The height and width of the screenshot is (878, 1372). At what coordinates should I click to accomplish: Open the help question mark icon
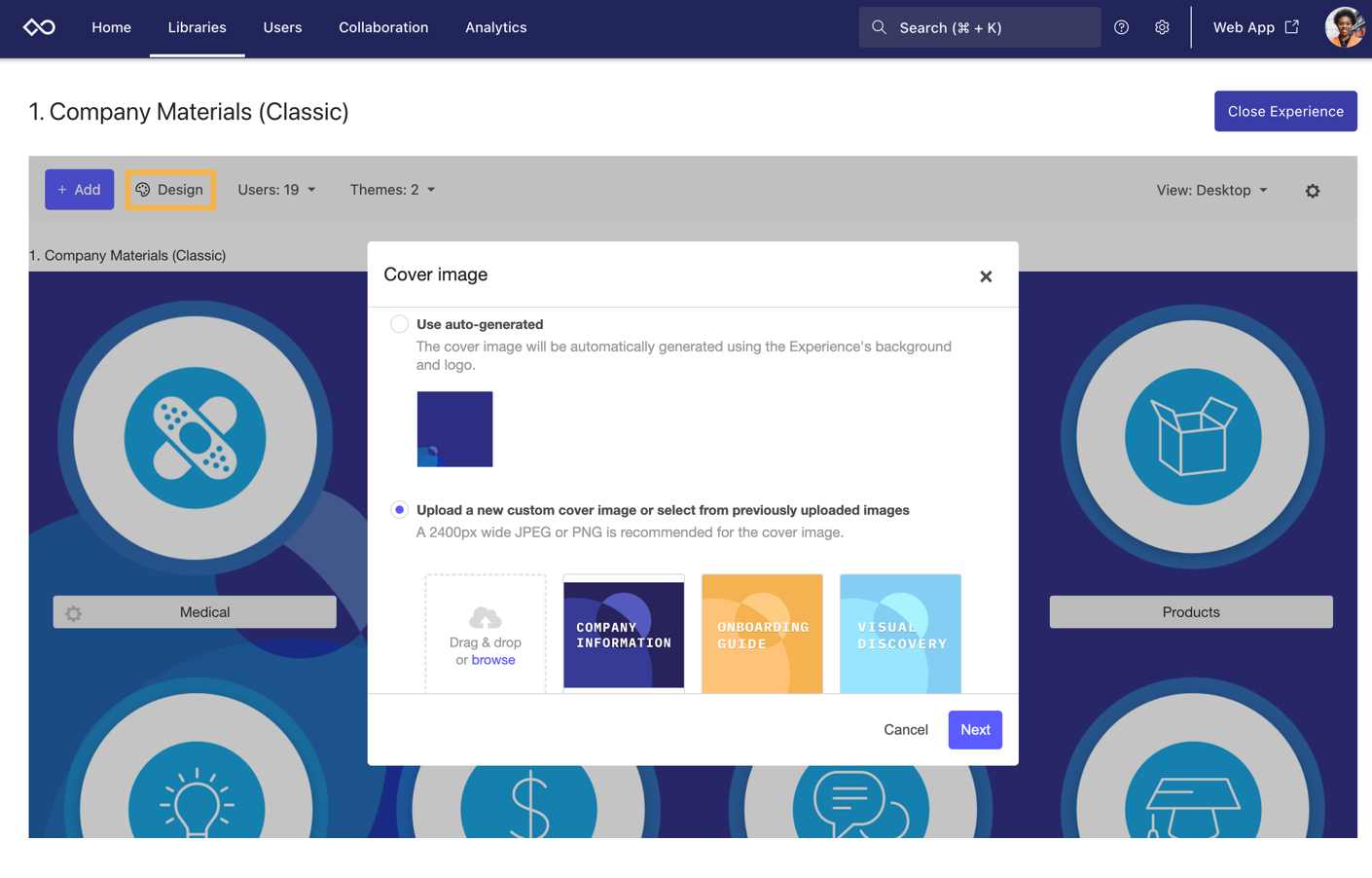(1121, 27)
